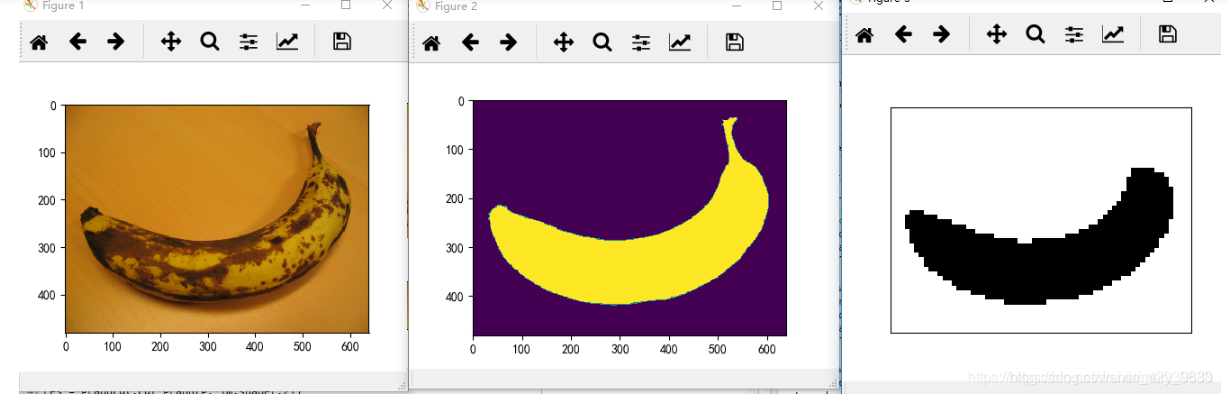Open Configure subplots in Figure 1 toolbar
Viewport: 1228px width, 407px height.
[249, 42]
